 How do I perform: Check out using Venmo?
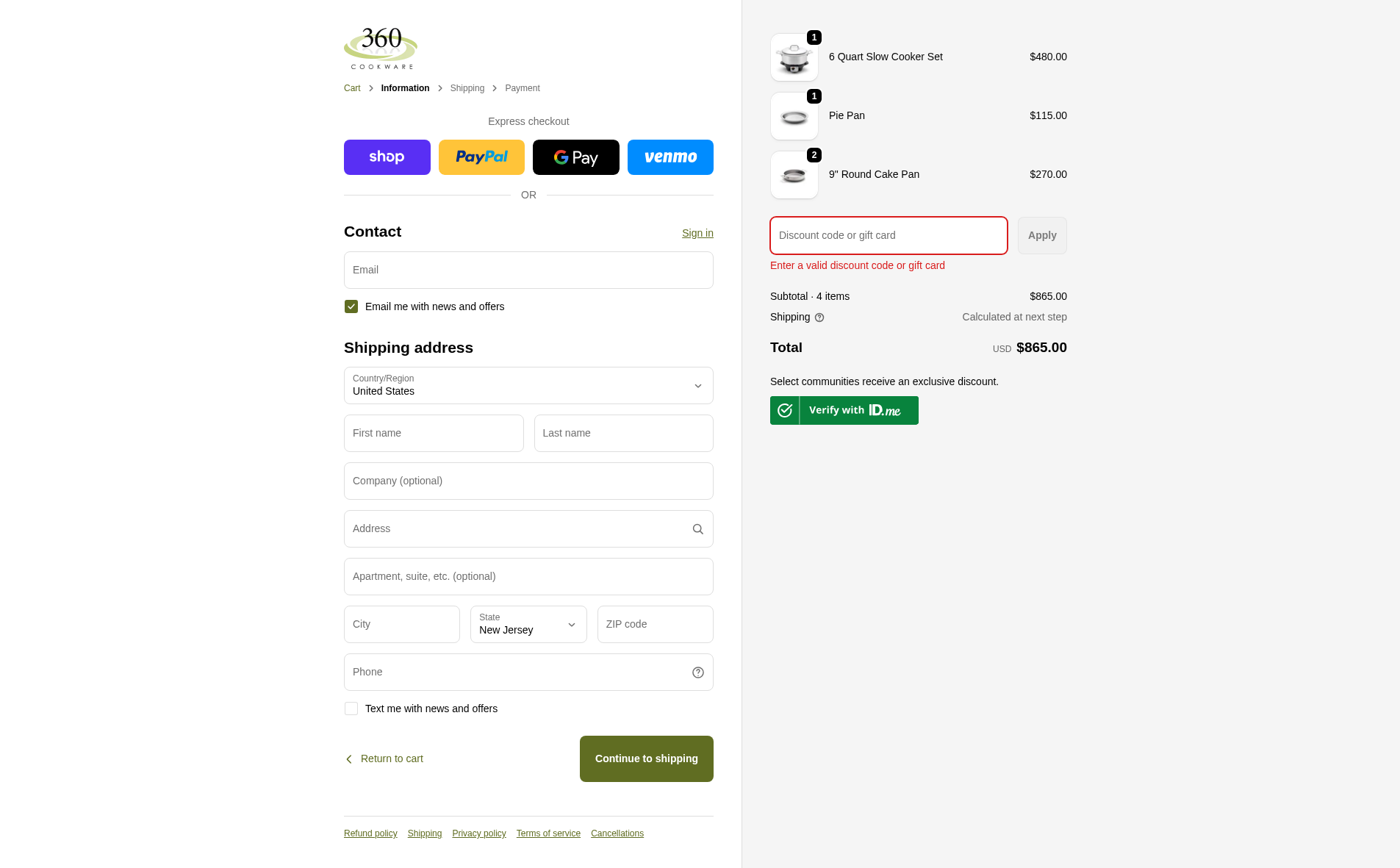(670, 157)
